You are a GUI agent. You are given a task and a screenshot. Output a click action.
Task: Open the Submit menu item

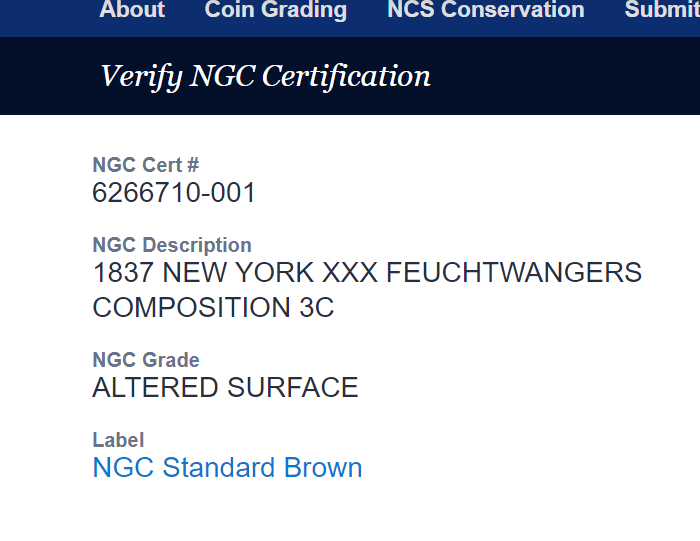662,10
